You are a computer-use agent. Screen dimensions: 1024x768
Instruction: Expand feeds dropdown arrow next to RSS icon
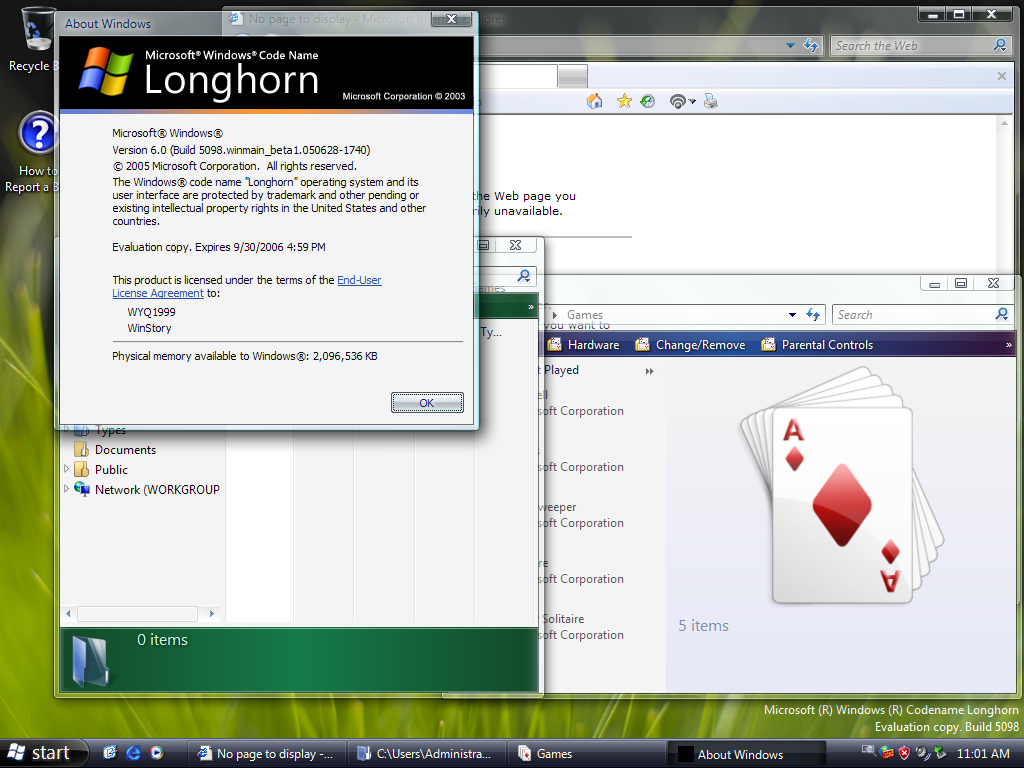click(x=692, y=102)
